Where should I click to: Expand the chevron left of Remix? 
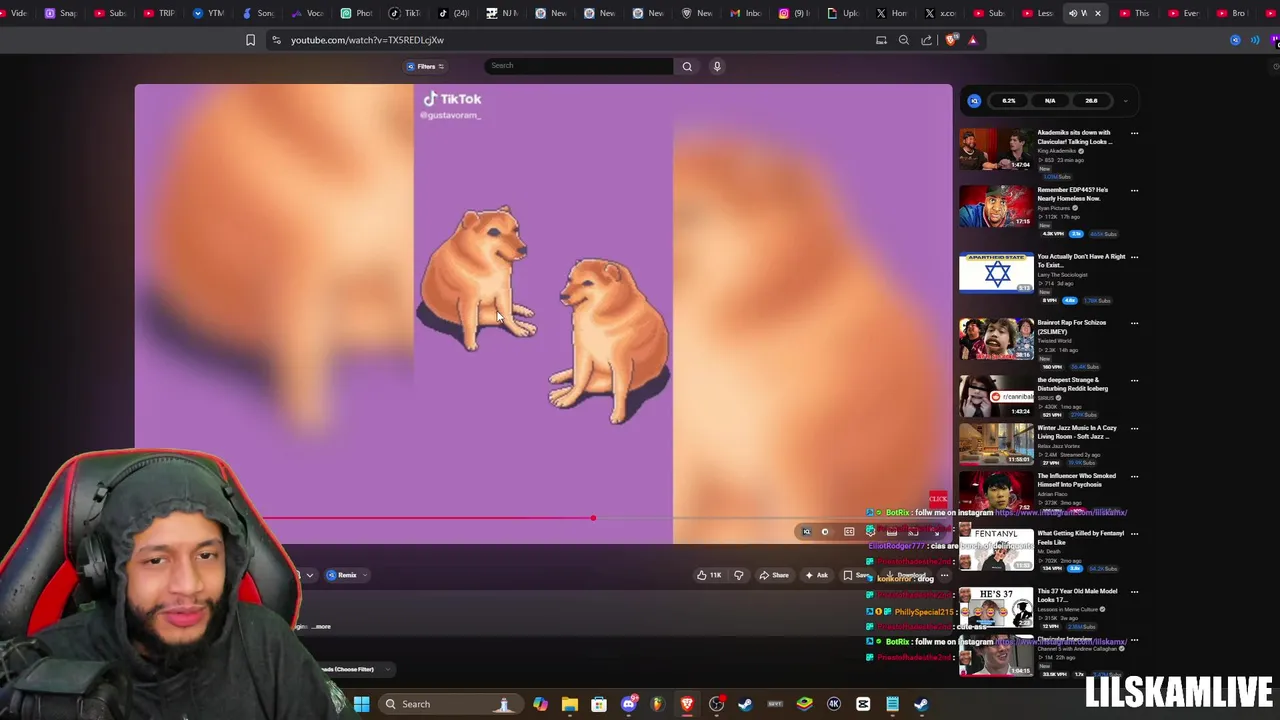tap(310, 575)
